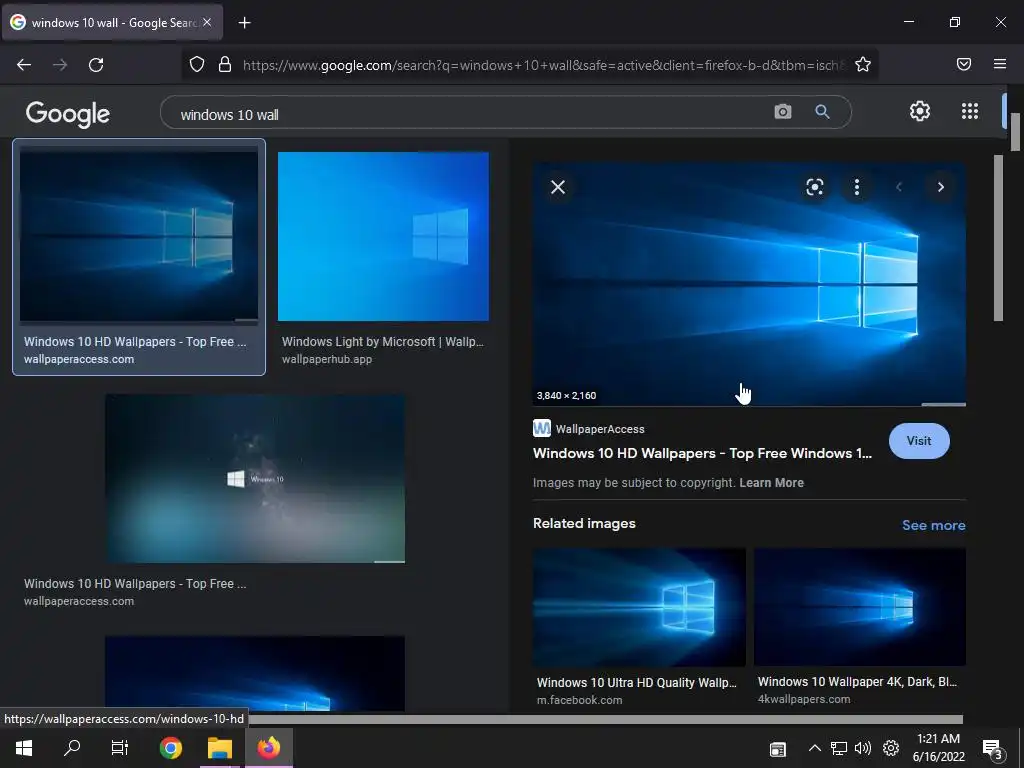Open 'Windows 10 HD Wallpapers - Top Free Windows 1...' title
1024x768 pixels.
[702, 453]
